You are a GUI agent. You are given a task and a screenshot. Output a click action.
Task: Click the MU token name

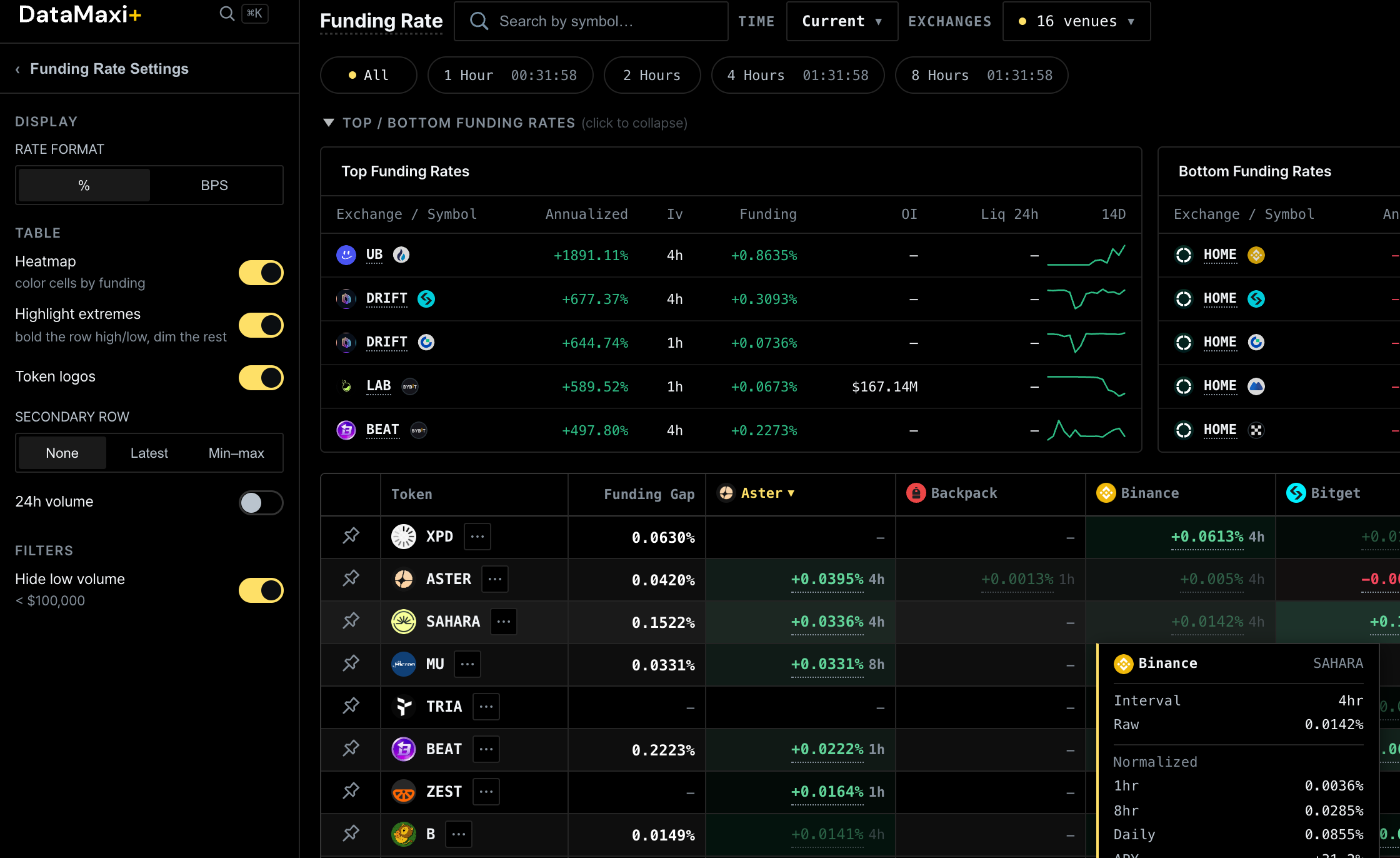pos(435,664)
